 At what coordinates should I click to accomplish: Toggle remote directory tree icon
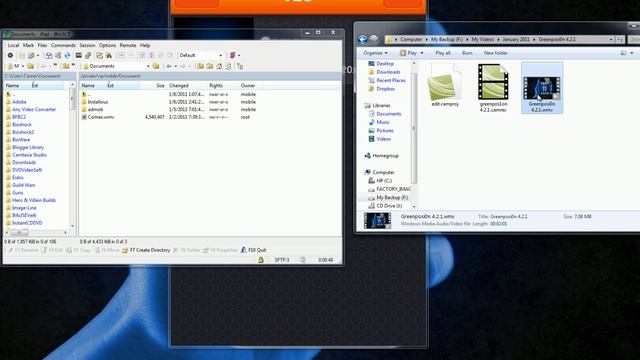click(240, 66)
